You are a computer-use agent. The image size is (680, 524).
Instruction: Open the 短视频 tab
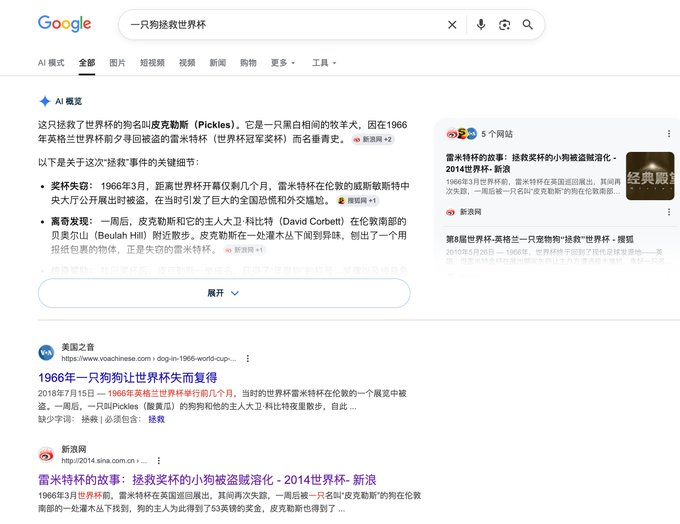152,63
